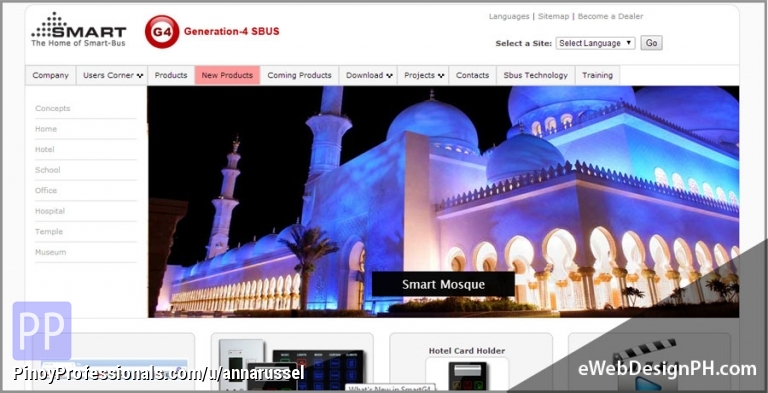The image size is (768, 393).
Task: Follow the Become a Dealer link
Action: tap(610, 16)
